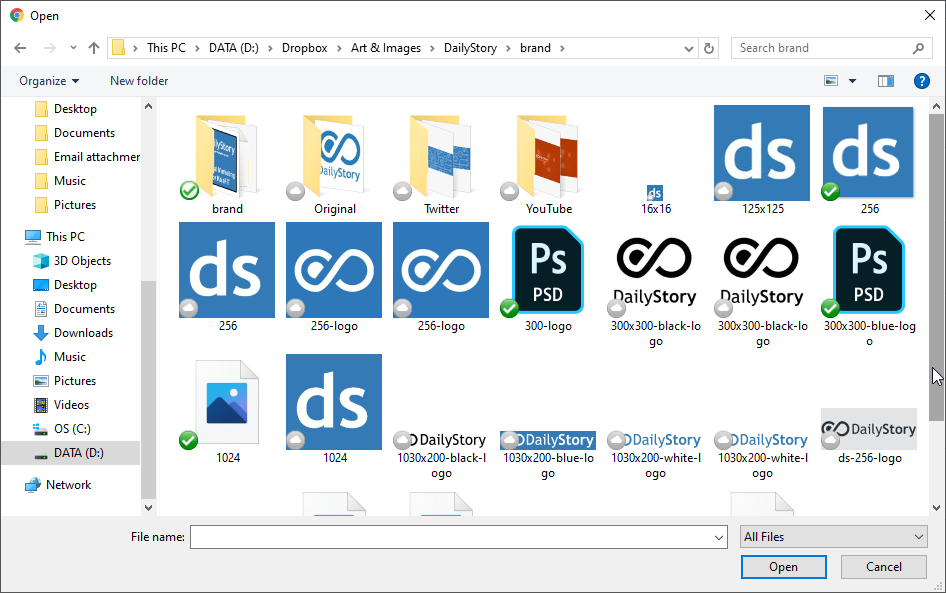Screen dimensions: 946x593
Task: Open the All Files type dropdown
Action: 834,536
